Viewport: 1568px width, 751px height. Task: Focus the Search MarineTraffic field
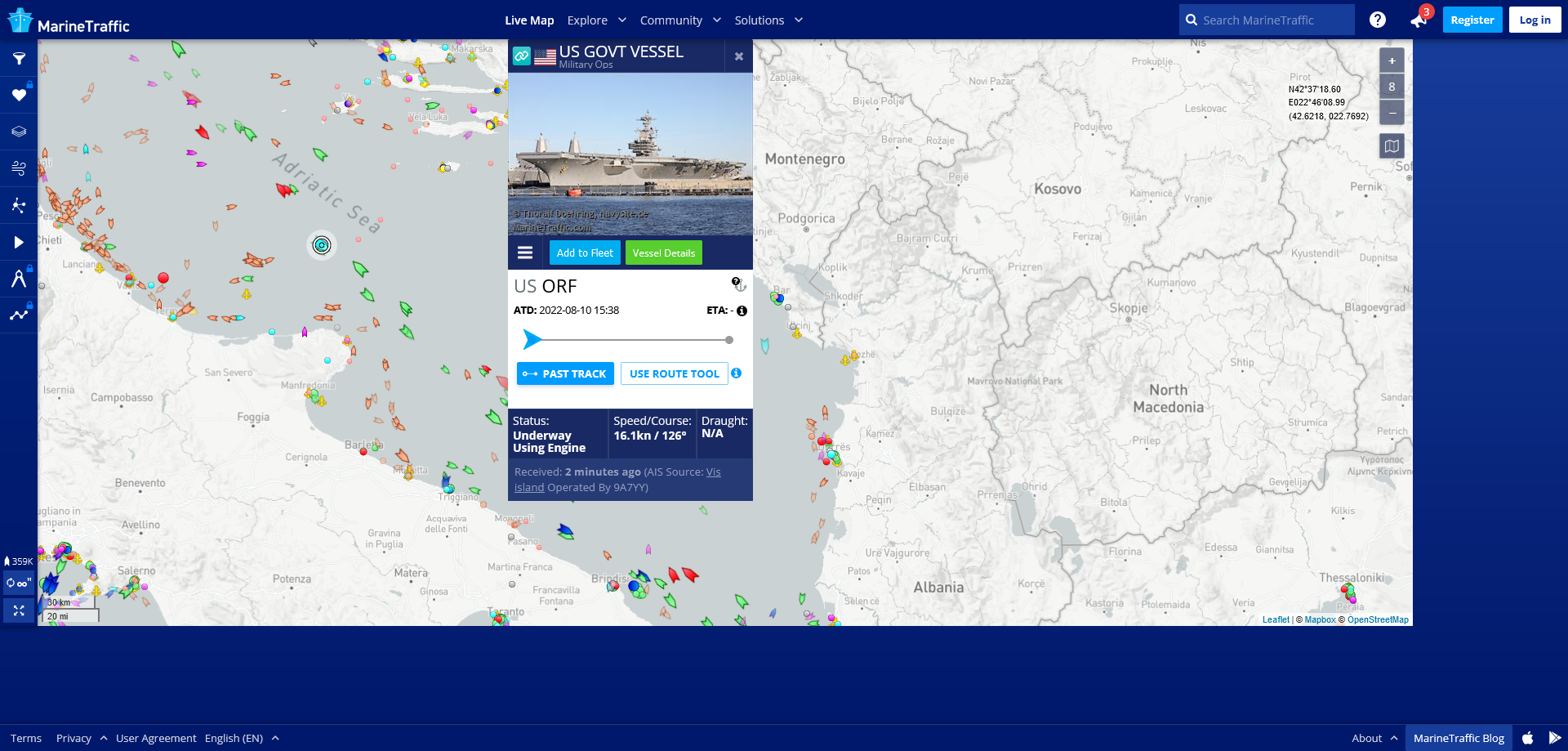[1267, 20]
